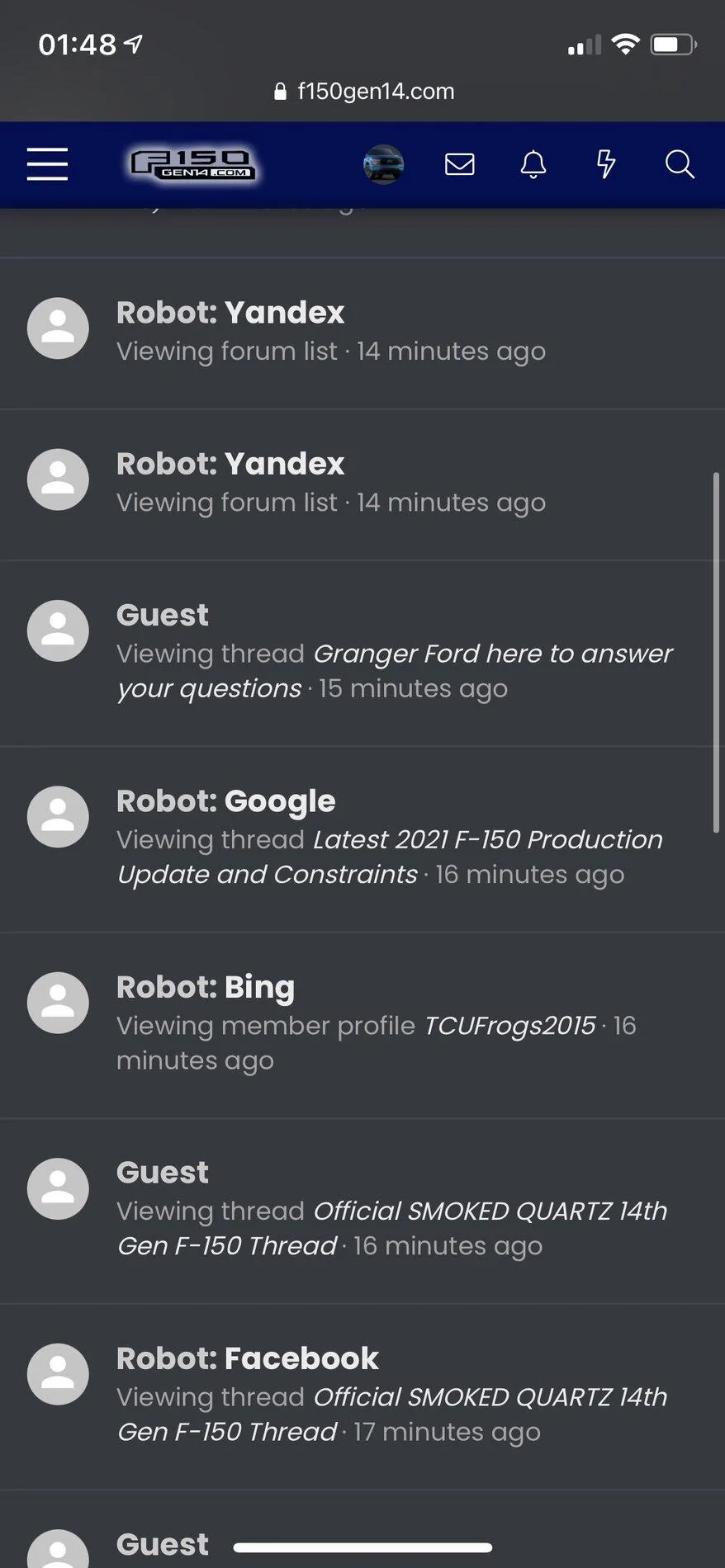The height and width of the screenshot is (1568, 725).
Task: Open the site search magnifier
Action: pyautogui.click(x=679, y=164)
